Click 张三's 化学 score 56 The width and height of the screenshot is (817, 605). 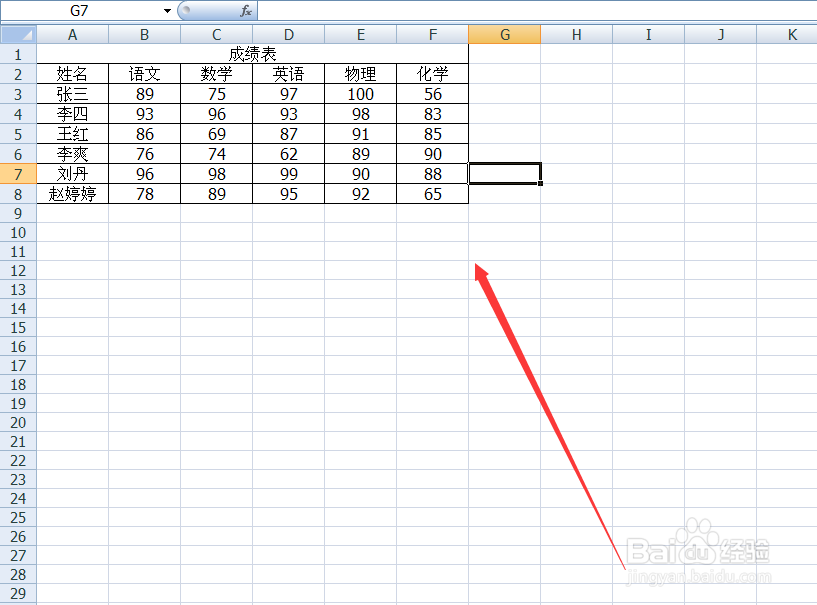coord(432,94)
